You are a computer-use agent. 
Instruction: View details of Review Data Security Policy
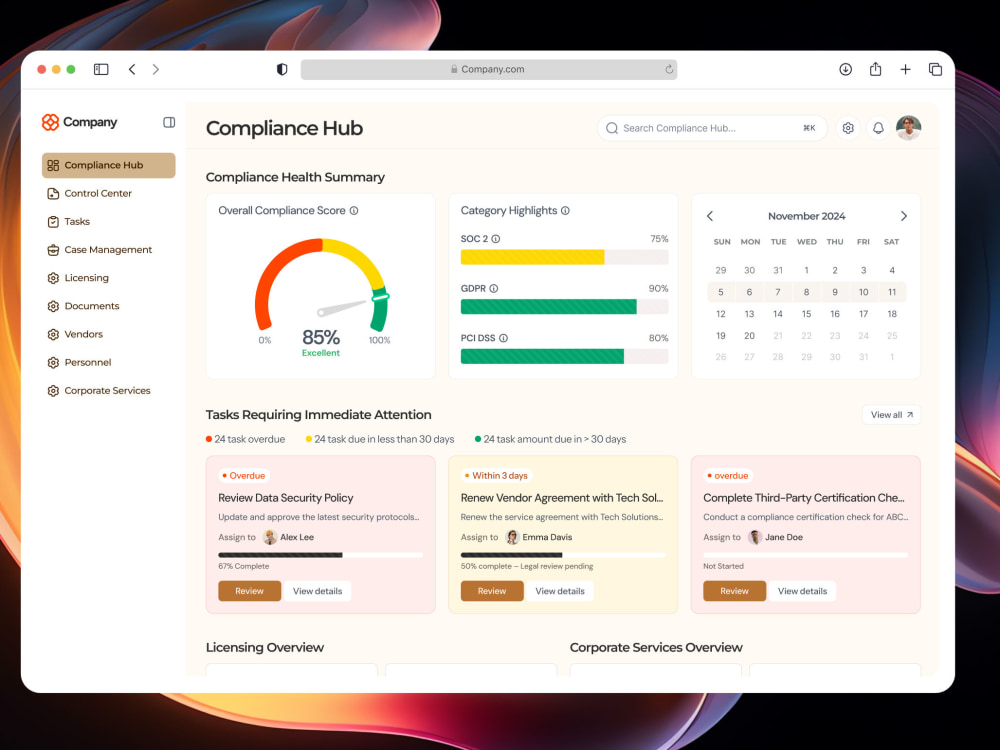pos(318,591)
